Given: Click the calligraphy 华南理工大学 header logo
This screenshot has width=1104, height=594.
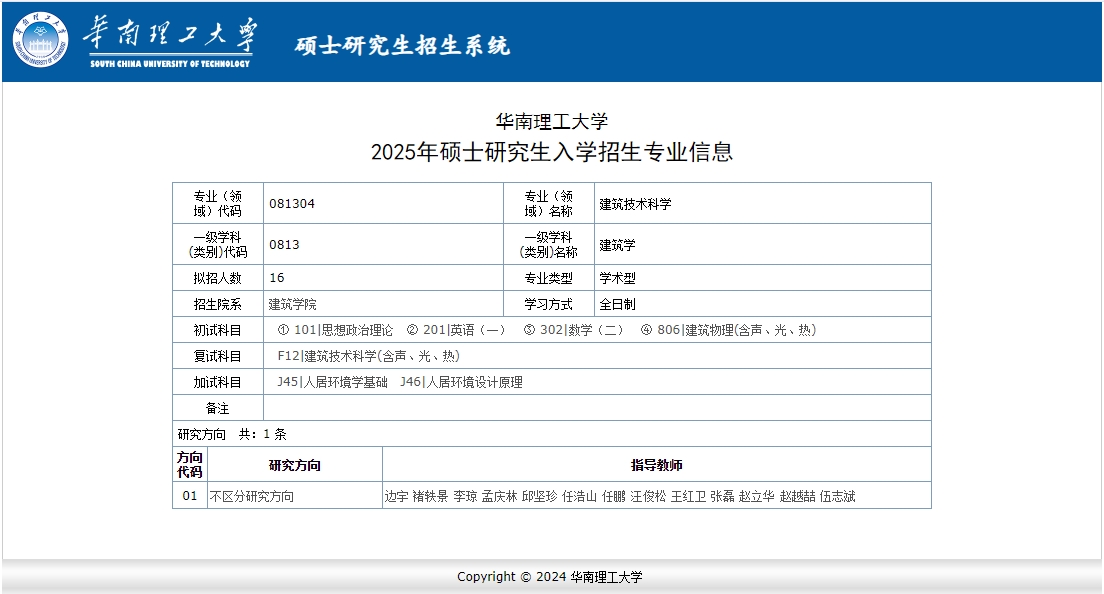Looking at the screenshot, I should click(170, 41).
